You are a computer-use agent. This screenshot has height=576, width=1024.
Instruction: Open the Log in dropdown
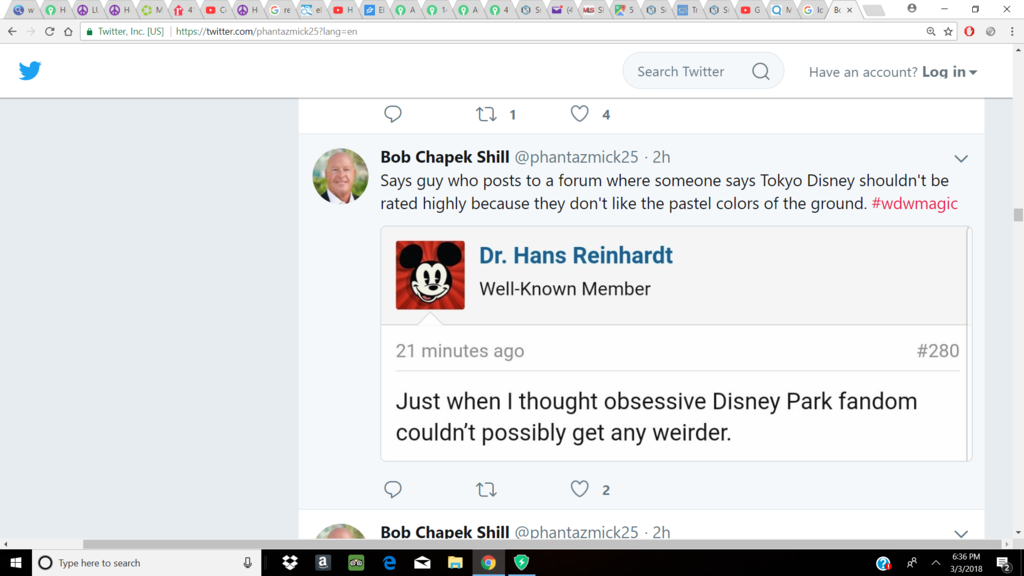tap(949, 72)
